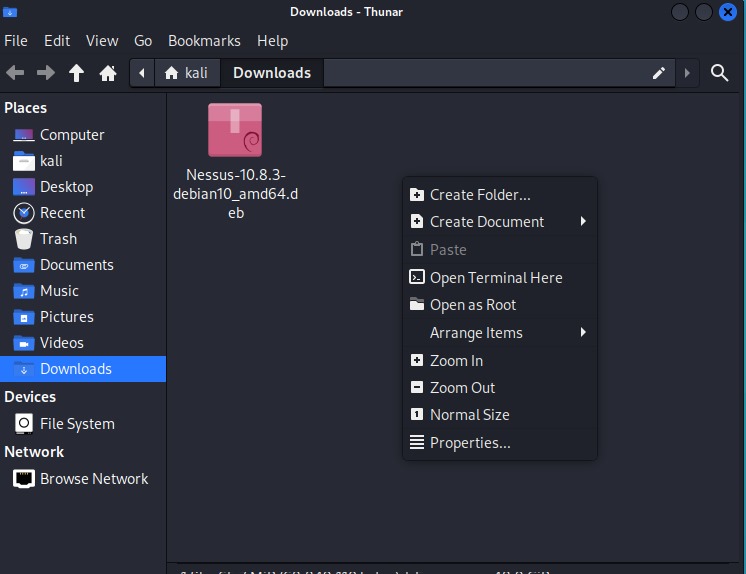The height and width of the screenshot is (574, 746).
Task: Choose Arrange Items in context menu
Action: [x=500, y=333]
